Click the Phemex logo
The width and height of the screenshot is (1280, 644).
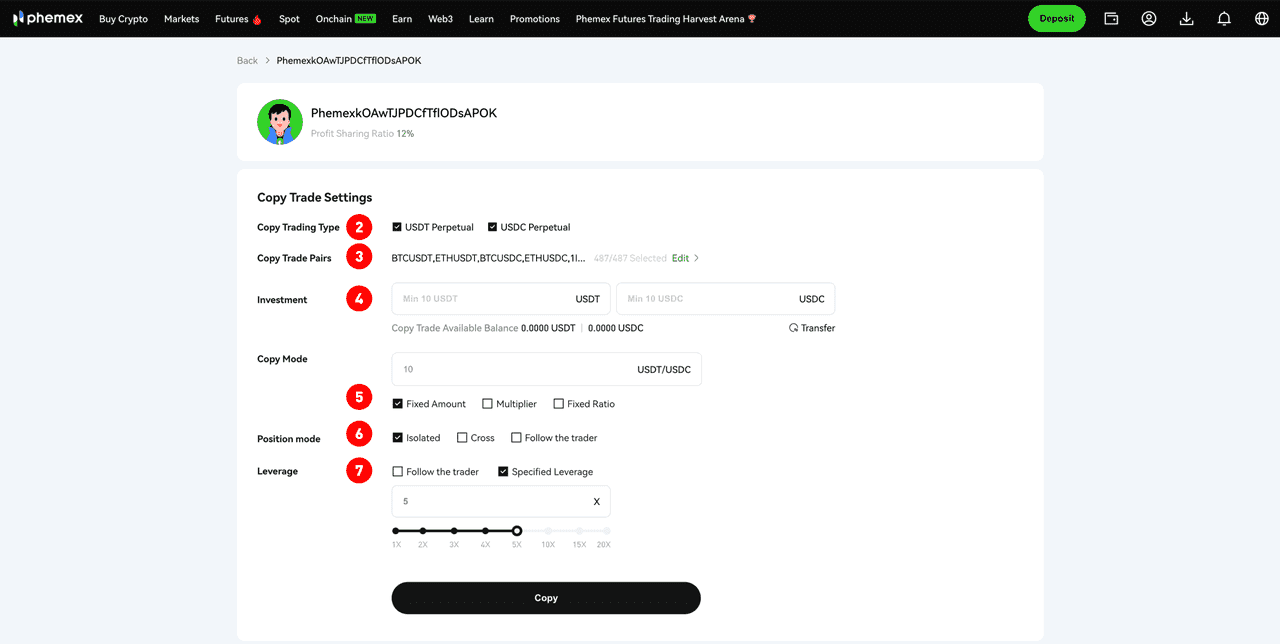[x=48, y=19]
